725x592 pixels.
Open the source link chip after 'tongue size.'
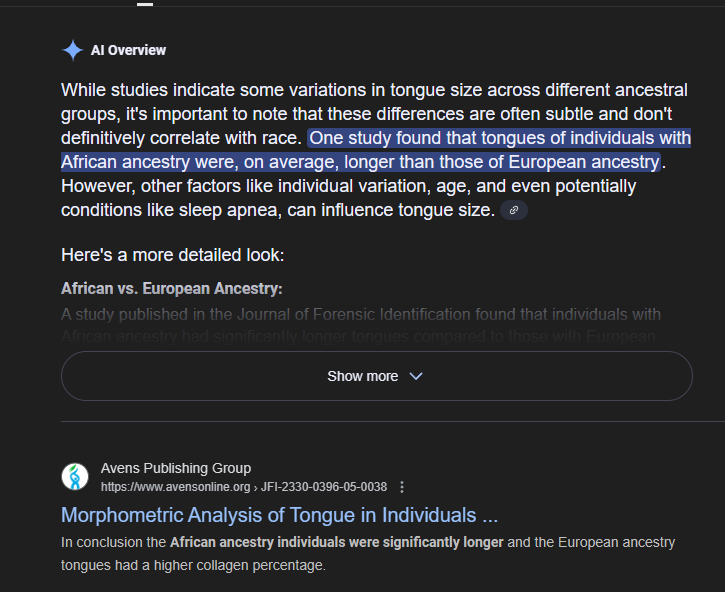[513, 210]
